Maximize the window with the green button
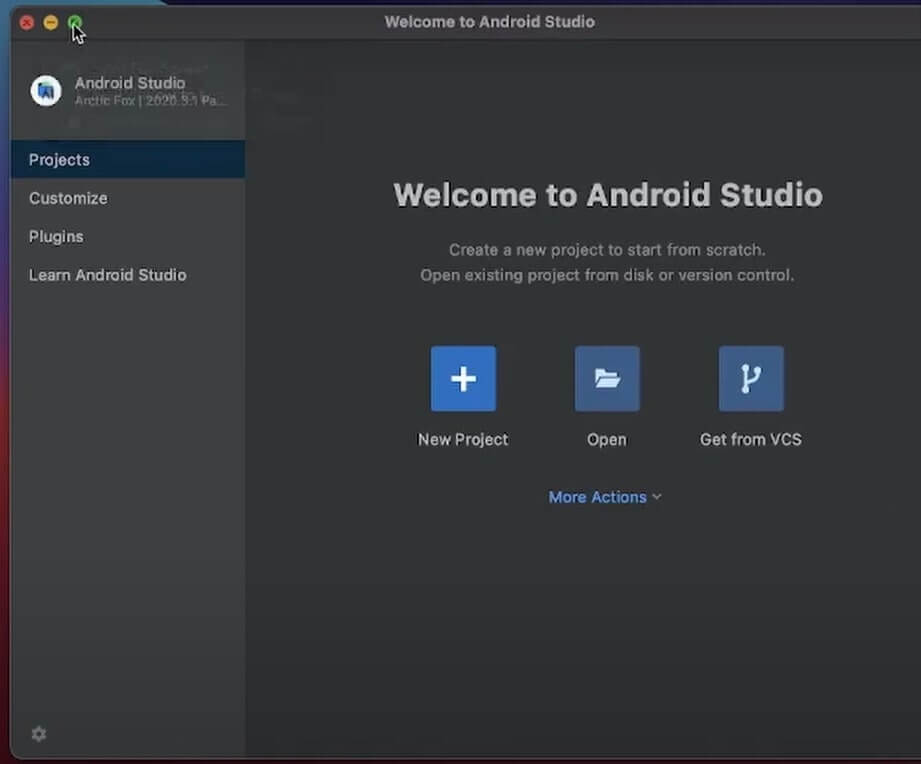 75,23
